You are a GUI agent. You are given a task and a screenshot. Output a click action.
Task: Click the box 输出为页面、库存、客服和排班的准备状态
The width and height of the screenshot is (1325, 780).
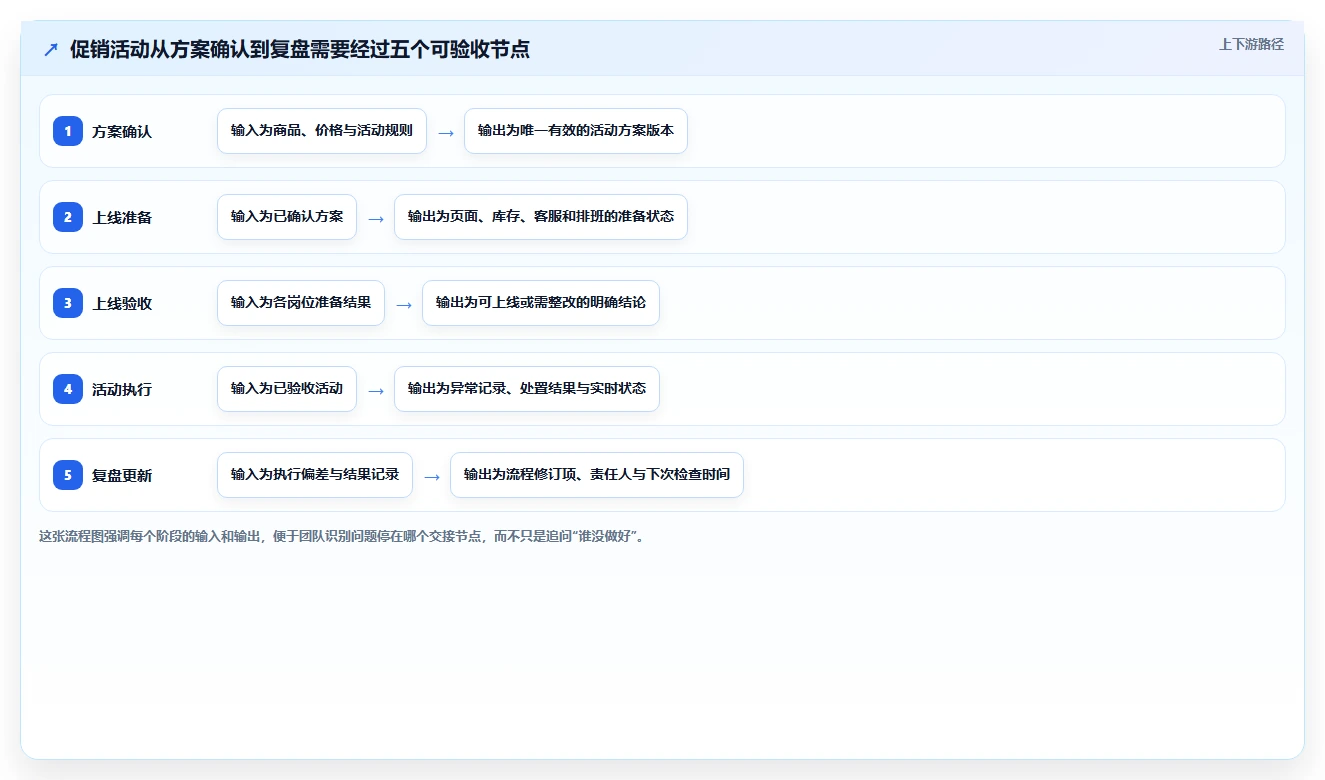pos(541,217)
